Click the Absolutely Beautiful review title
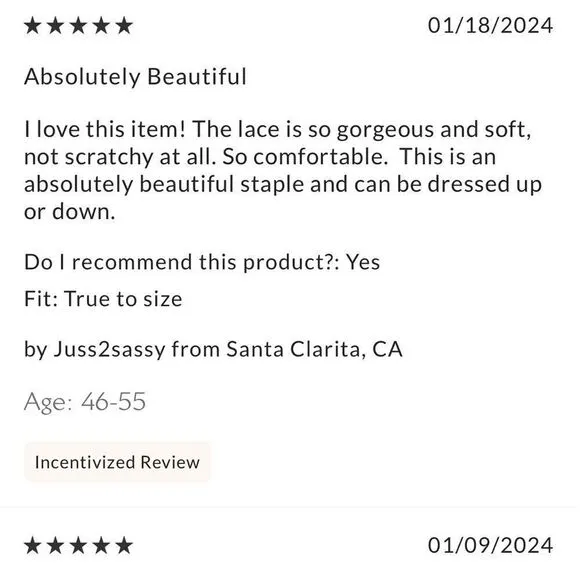The image size is (580, 580). pyautogui.click(x=135, y=77)
